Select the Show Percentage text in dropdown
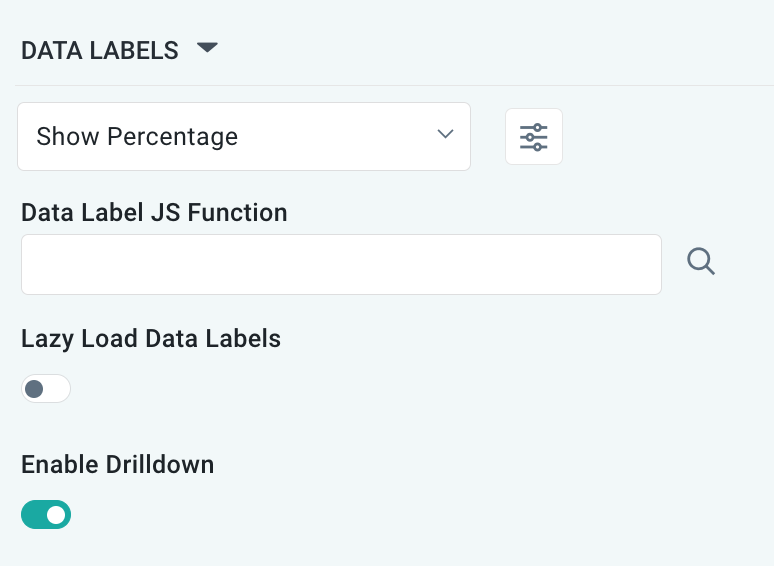Viewport: 774px width, 566px height. point(137,137)
